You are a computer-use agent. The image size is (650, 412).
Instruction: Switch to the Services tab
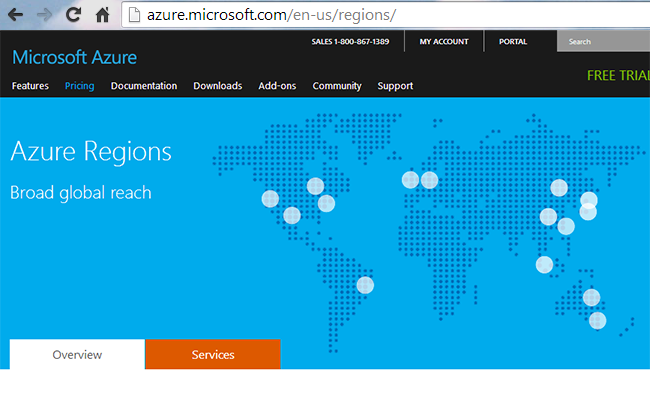point(213,354)
